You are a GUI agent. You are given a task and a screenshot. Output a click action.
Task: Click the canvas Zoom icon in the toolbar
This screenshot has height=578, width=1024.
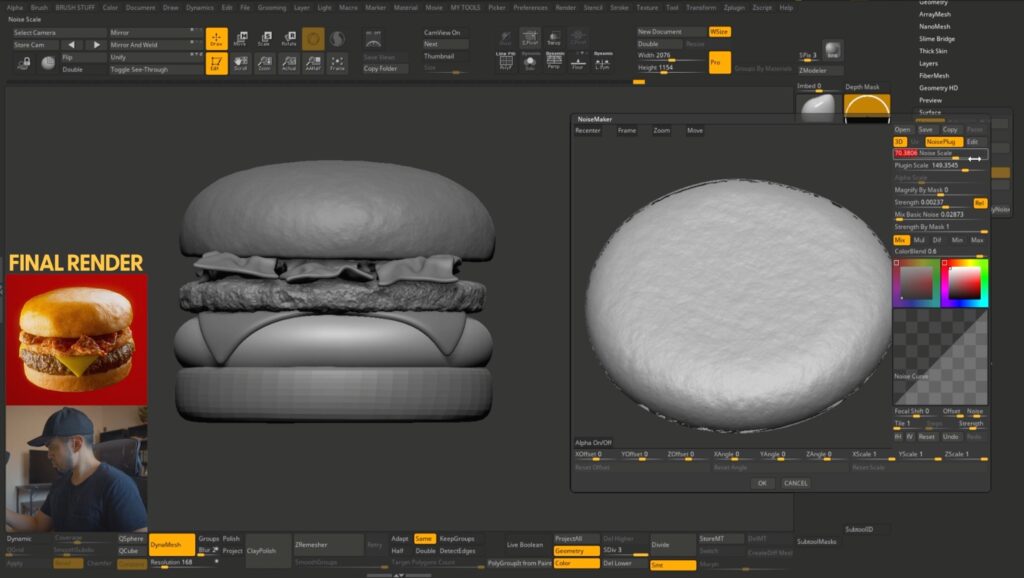264,63
